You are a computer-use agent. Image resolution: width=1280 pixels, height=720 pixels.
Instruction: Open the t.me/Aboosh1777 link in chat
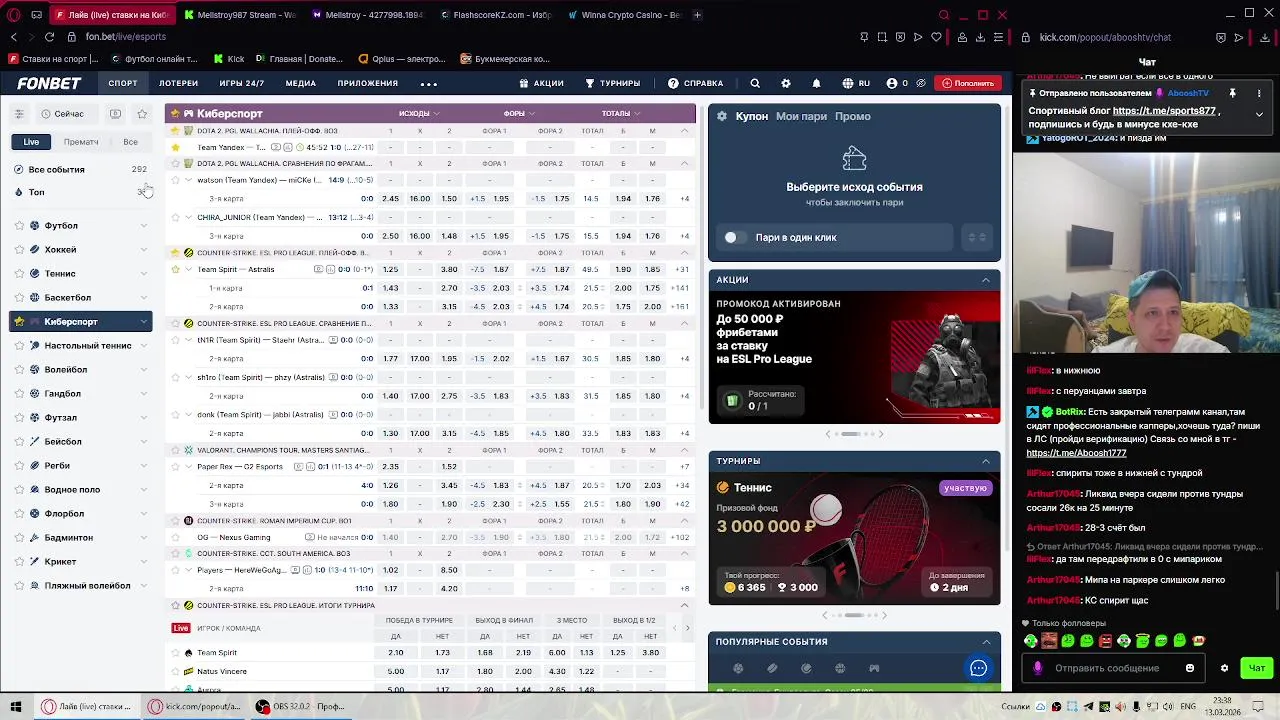1076,453
